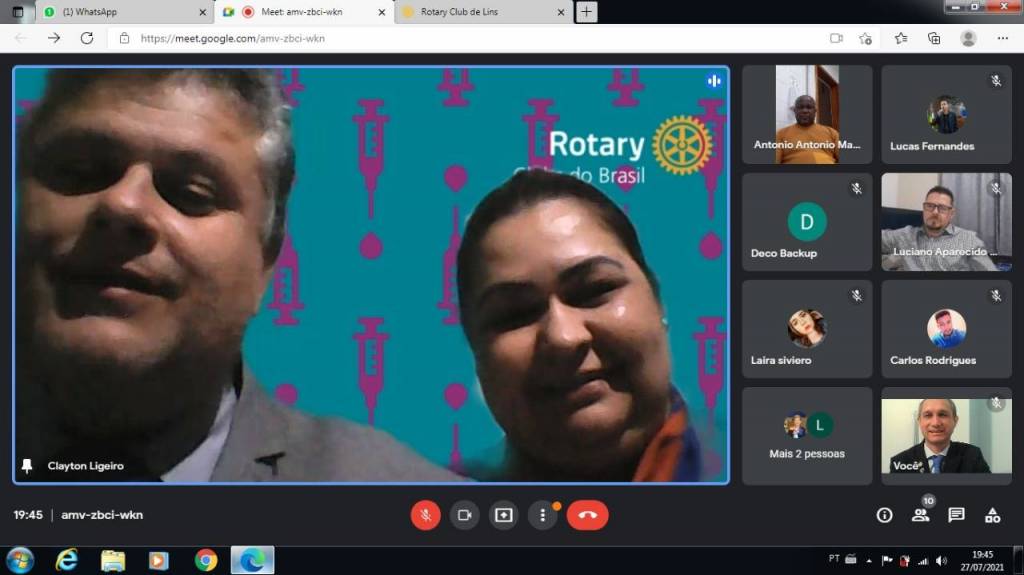This screenshot has width=1024, height=575.
Task: Select the Deco Backup participant tile
Action: coord(807,222)
